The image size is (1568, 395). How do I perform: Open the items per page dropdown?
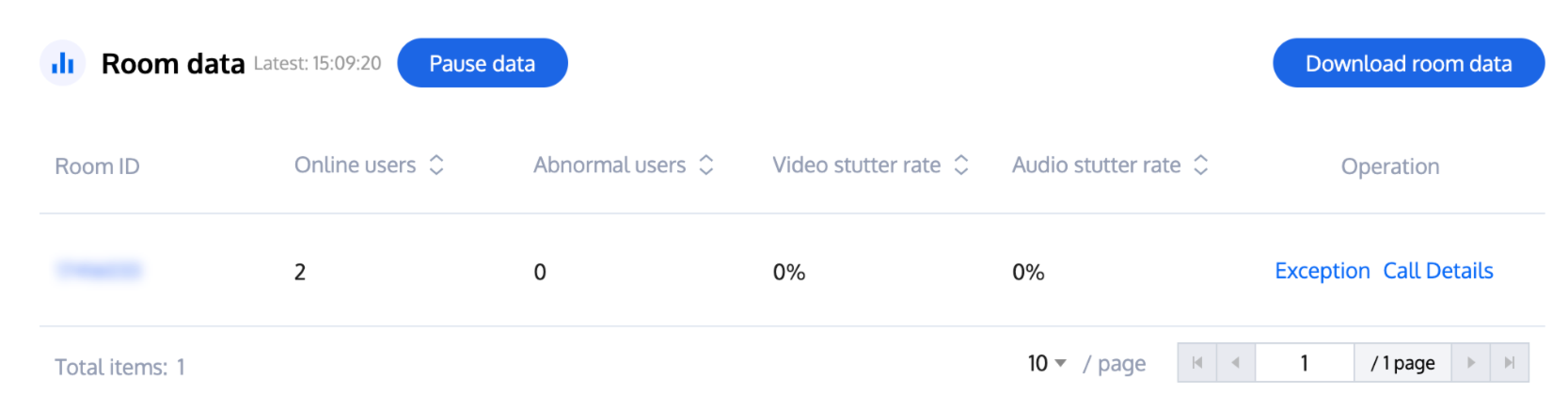pyautogui.click(x=1047, y=363)
